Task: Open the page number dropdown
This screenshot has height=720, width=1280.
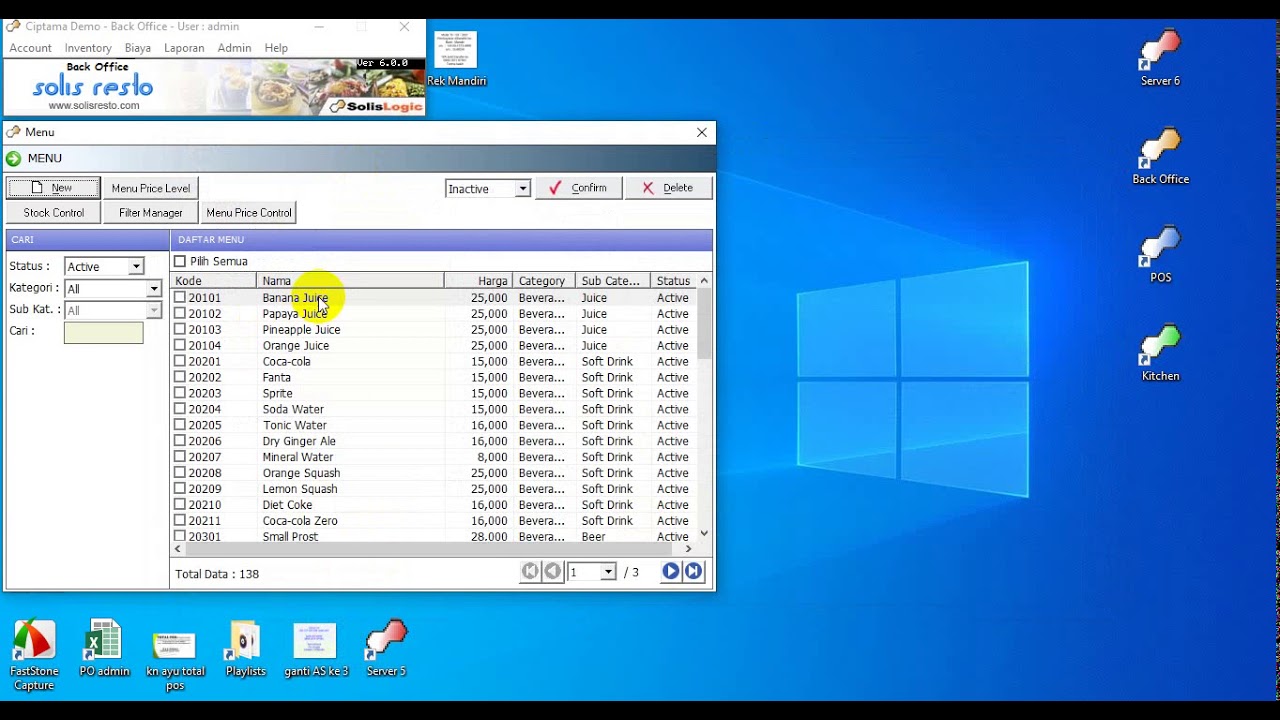Action: click(x=607, y=572)
